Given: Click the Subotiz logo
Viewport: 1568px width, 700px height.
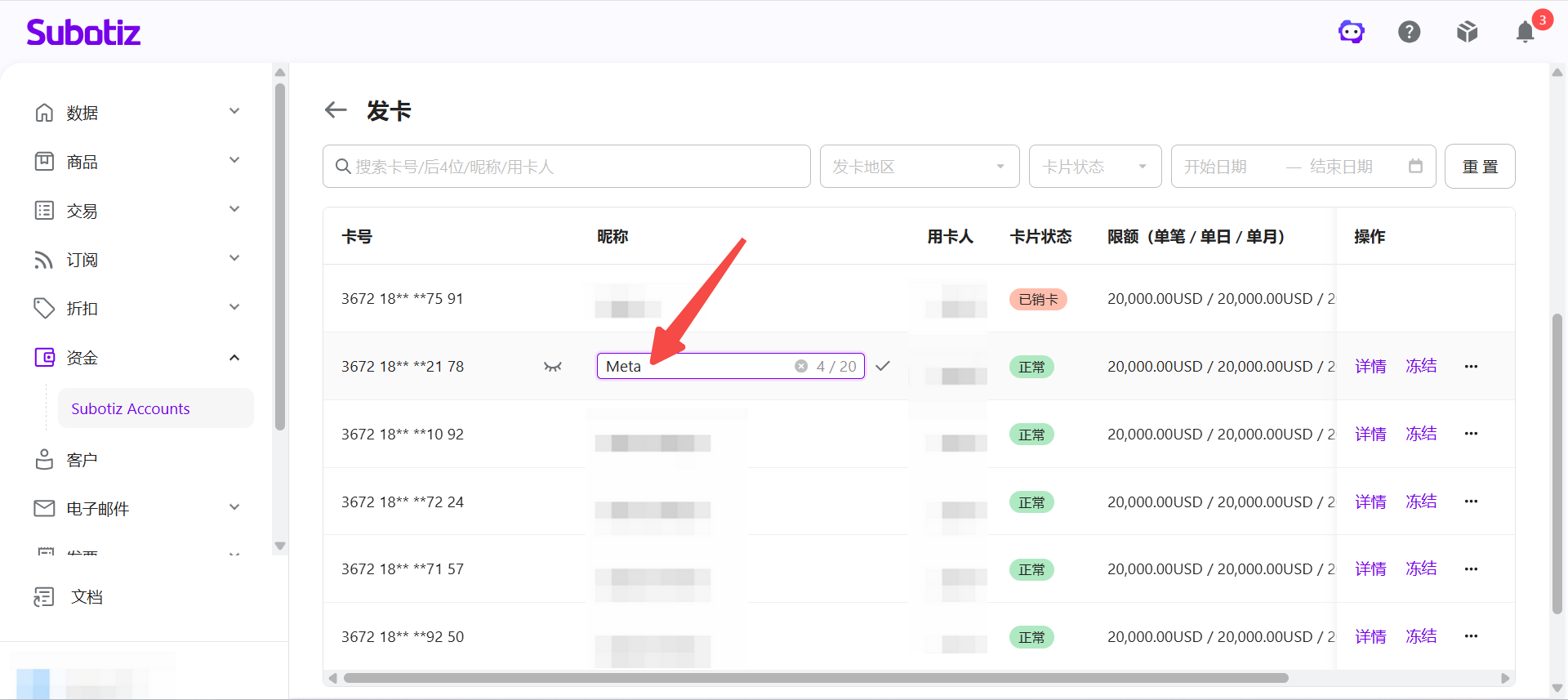Looking at the screenshot, I should click(x=83, y=32).
